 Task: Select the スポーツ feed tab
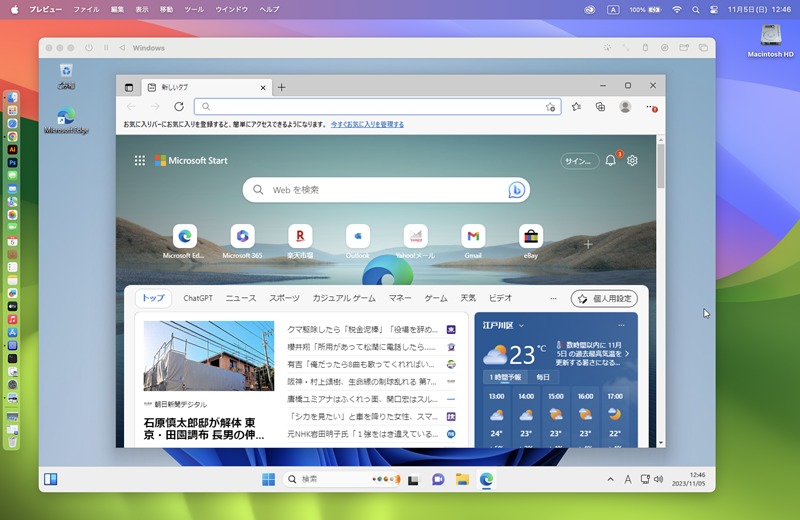[284, 298]
